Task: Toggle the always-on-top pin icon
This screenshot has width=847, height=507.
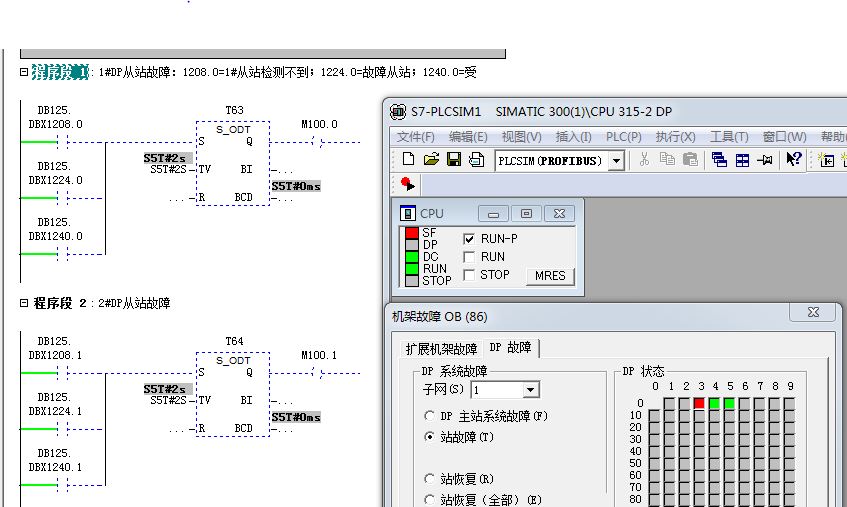Action: pos(764,160)
